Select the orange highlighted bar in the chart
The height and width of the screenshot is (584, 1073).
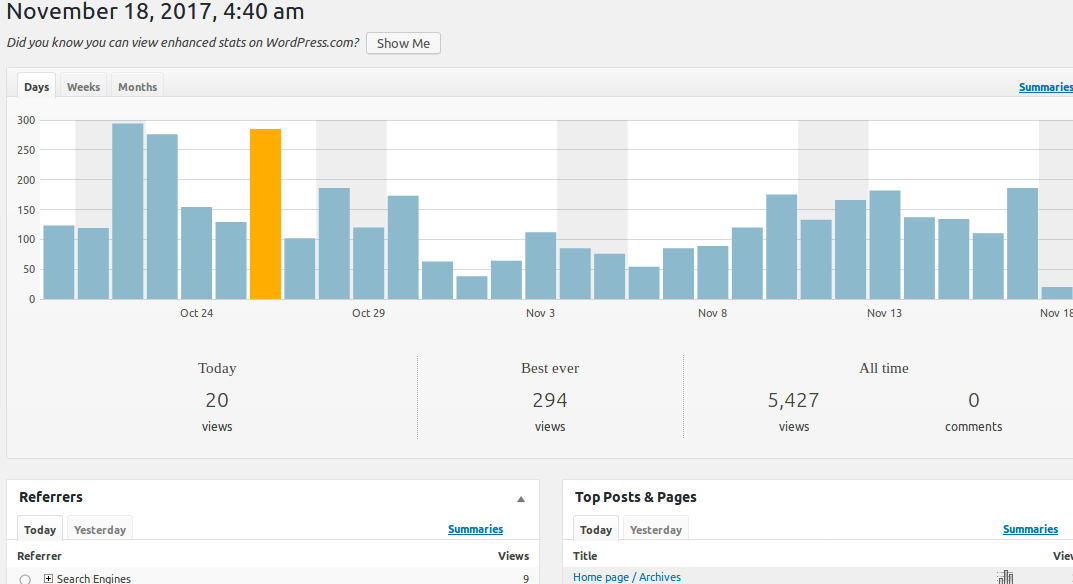(265, 210)
